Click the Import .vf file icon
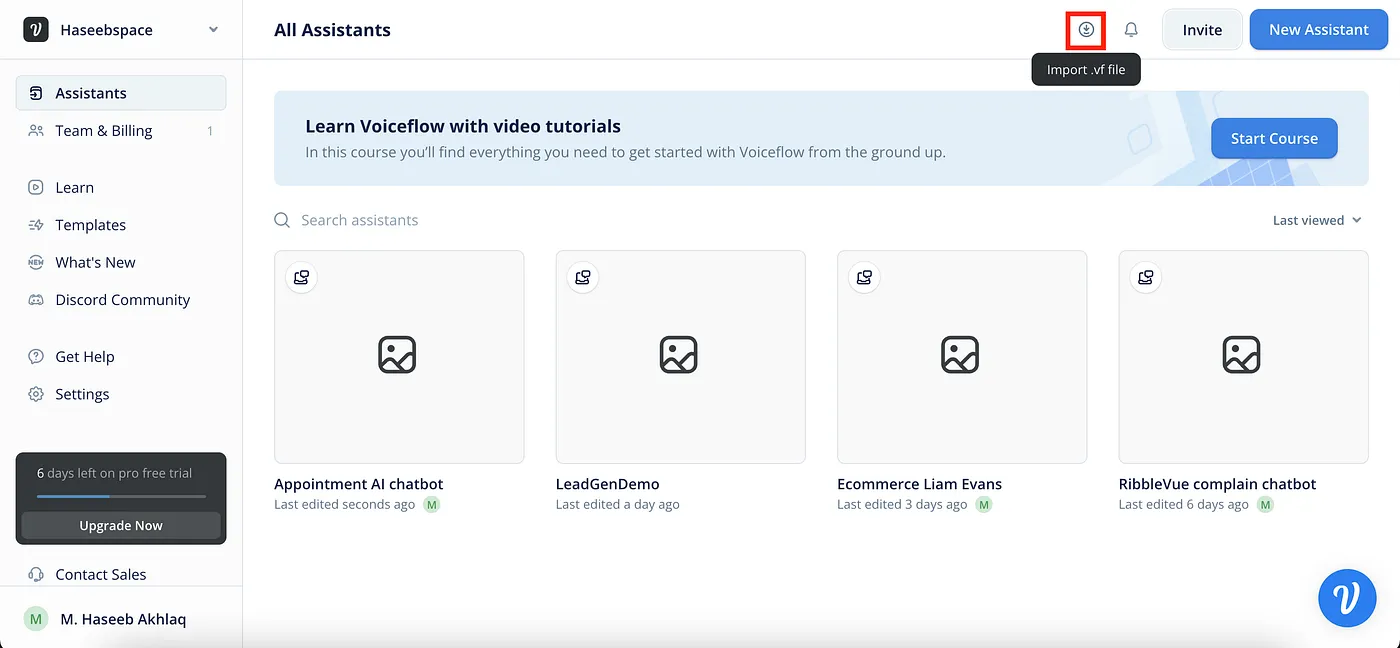Image resolution: width=1400 pixels, height=648 pixels. 1086,30
